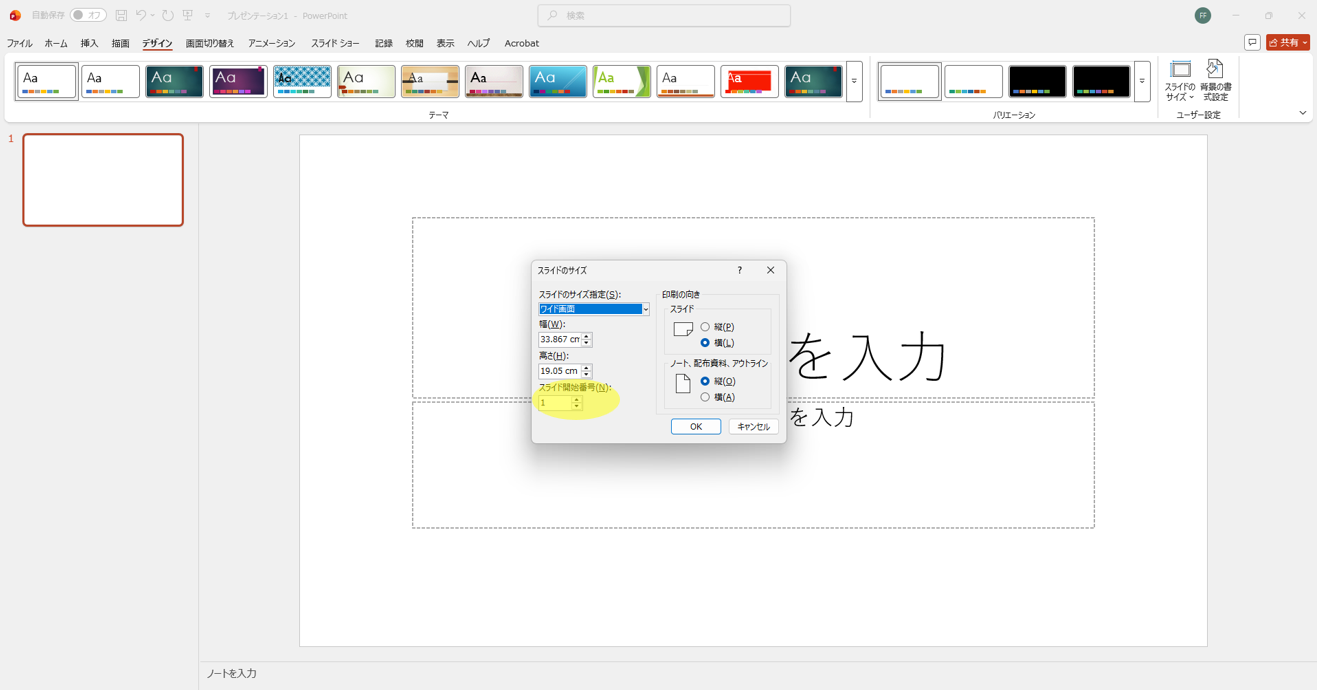Click the Undo arrow icon
Image resolution: width=1317 pixels, height=690 pixels.
(141, 16)
